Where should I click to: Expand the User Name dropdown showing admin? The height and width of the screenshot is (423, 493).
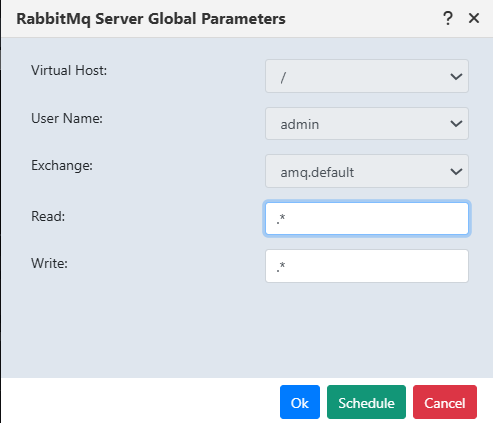pos(367,123)
